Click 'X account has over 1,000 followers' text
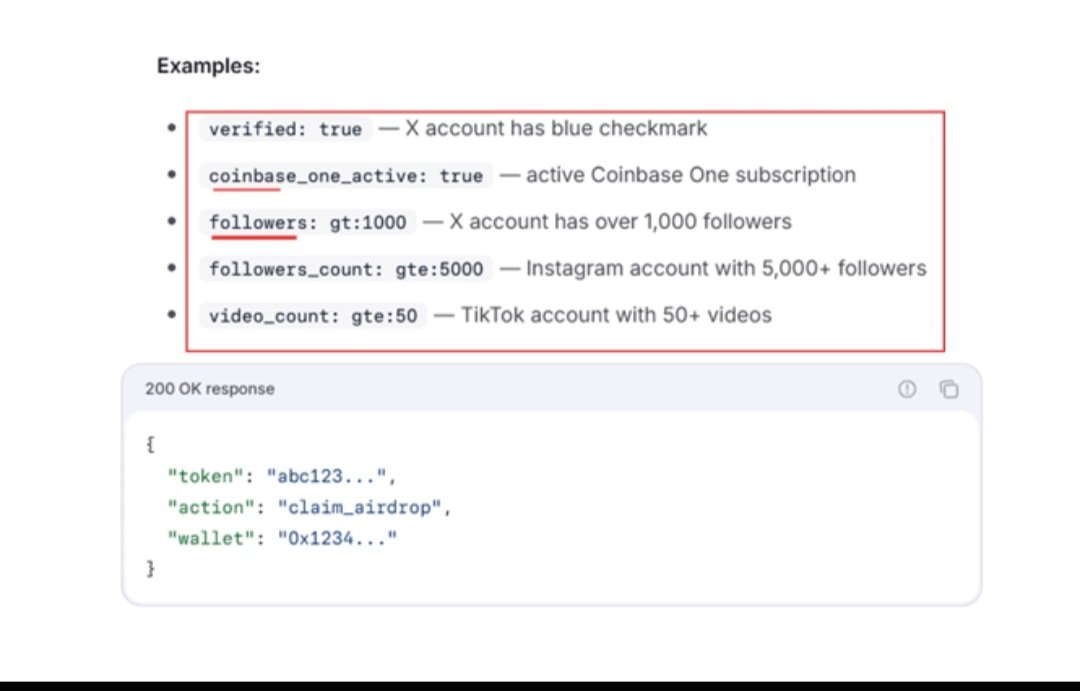The height and width of the screenshot is (691, 1080). click(x=621, y=222)
